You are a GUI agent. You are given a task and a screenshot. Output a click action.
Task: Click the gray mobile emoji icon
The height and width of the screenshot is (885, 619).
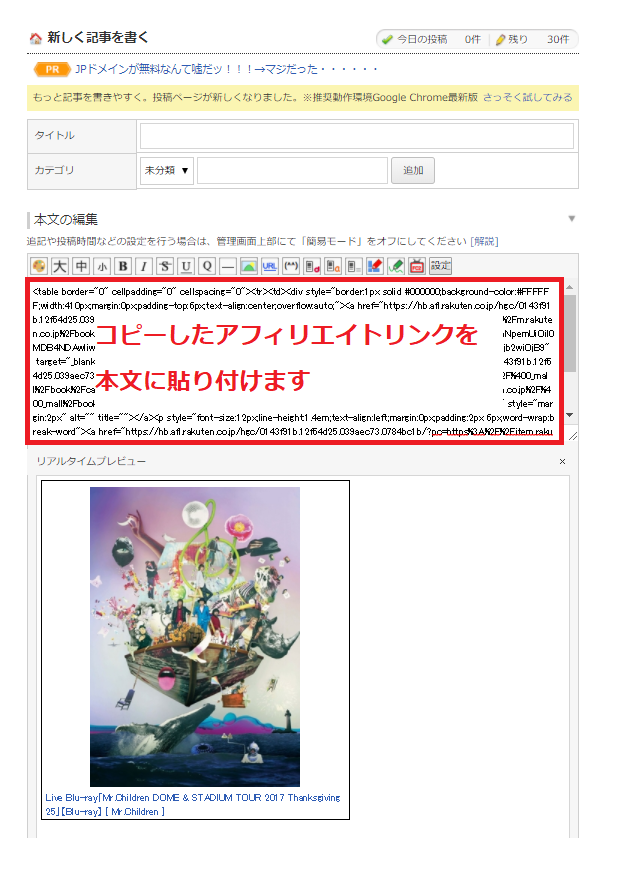tap(354, 266)
